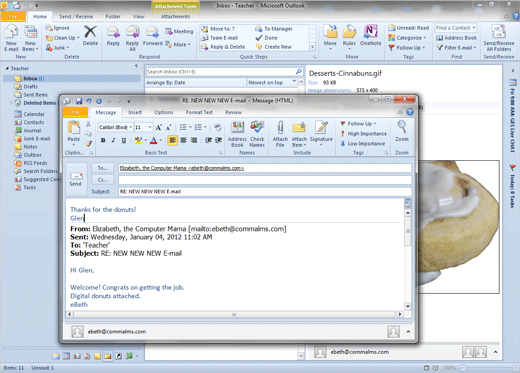The height and width of the screenshot is (373, 520).
Task: Open the Address Book in message ribbon
Action: point(237,134)
